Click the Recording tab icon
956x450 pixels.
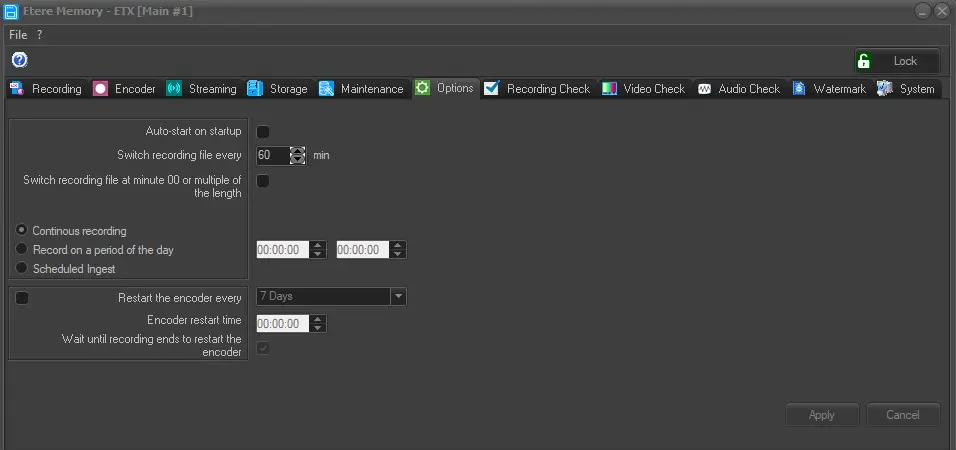[x=16, y=89]
